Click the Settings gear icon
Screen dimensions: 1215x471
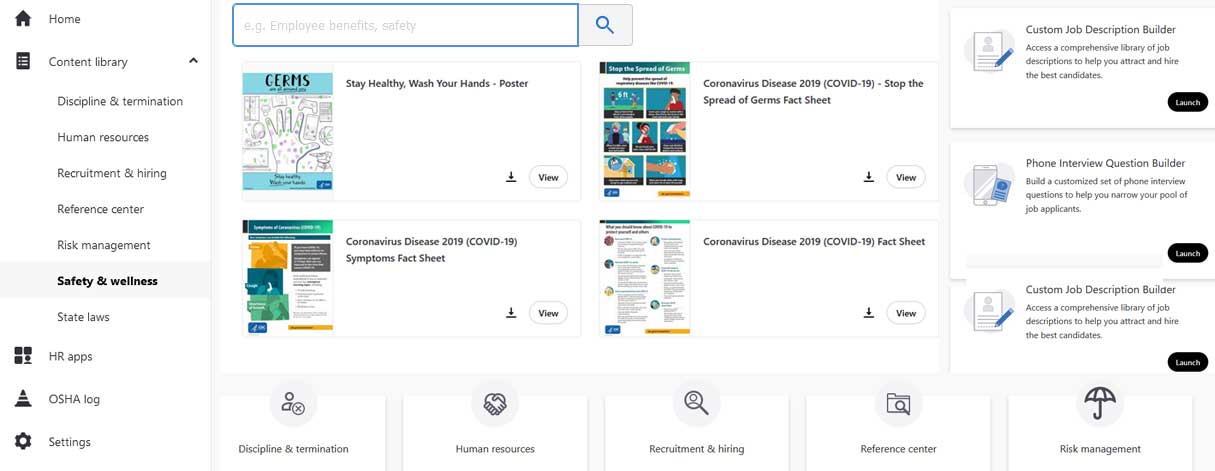23,441
